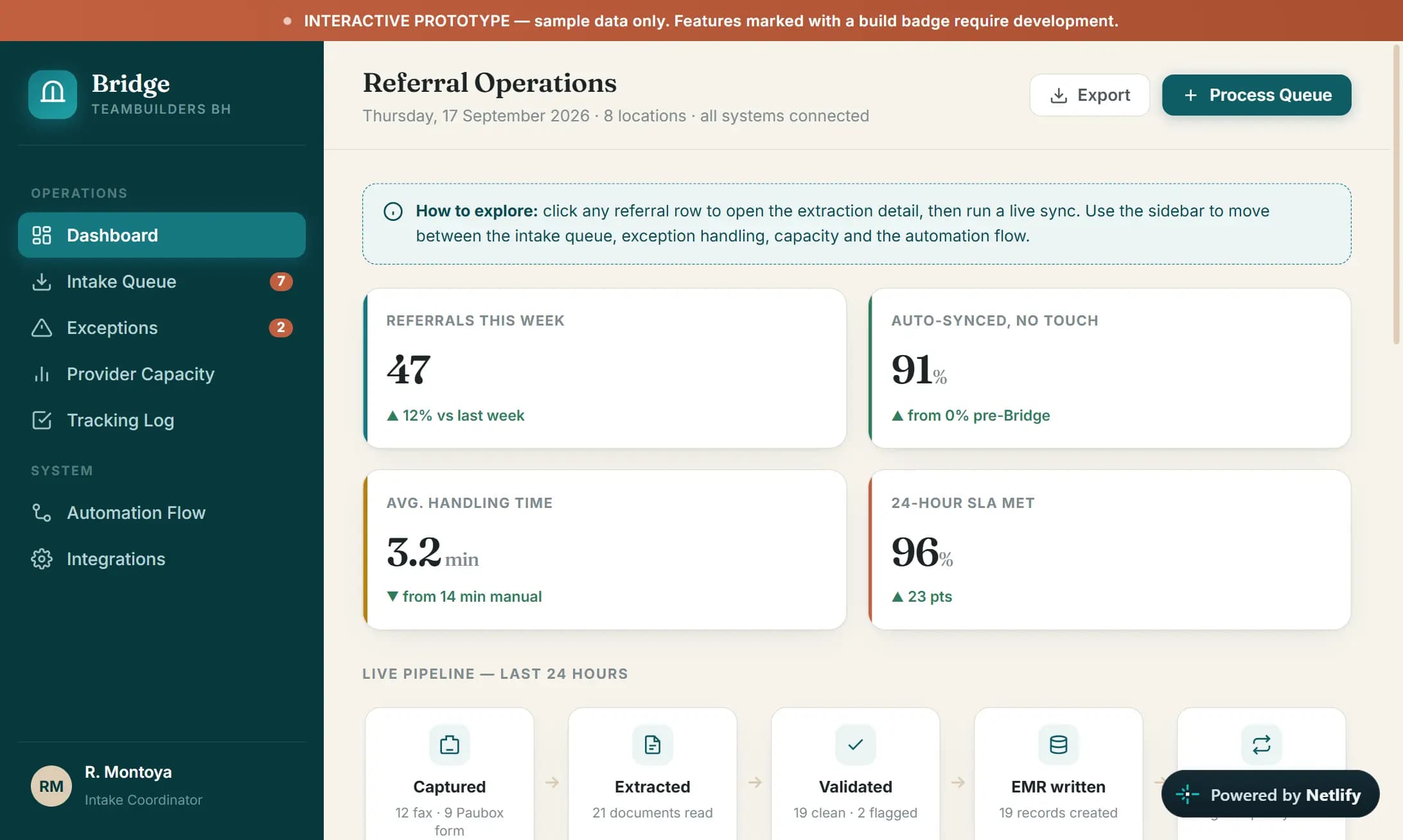
Task: Click the RM user avatar
Action: (51, 786)
